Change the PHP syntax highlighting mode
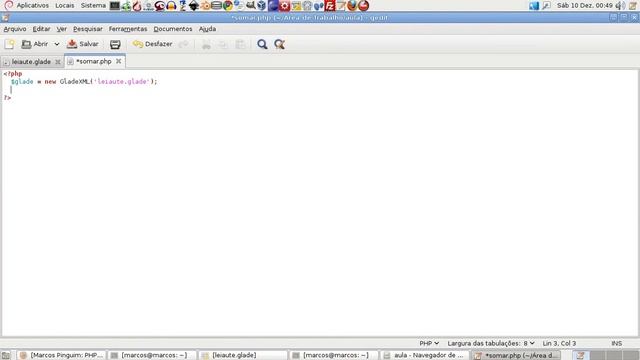This screenshot has height=360, width=640. [429, 343]
